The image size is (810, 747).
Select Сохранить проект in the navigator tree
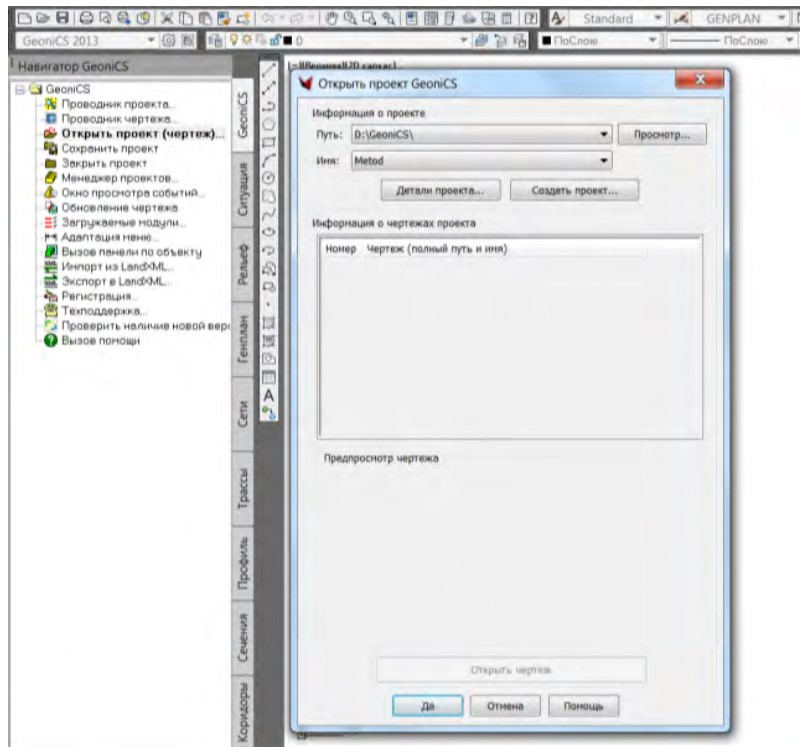point(110,149)
